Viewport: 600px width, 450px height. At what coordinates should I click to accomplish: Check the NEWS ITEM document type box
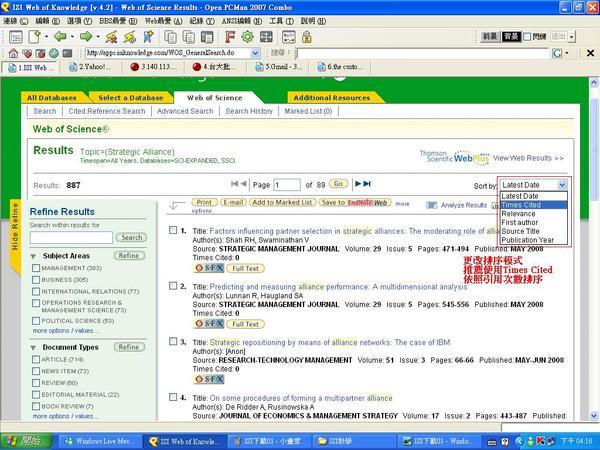[36, 371]
